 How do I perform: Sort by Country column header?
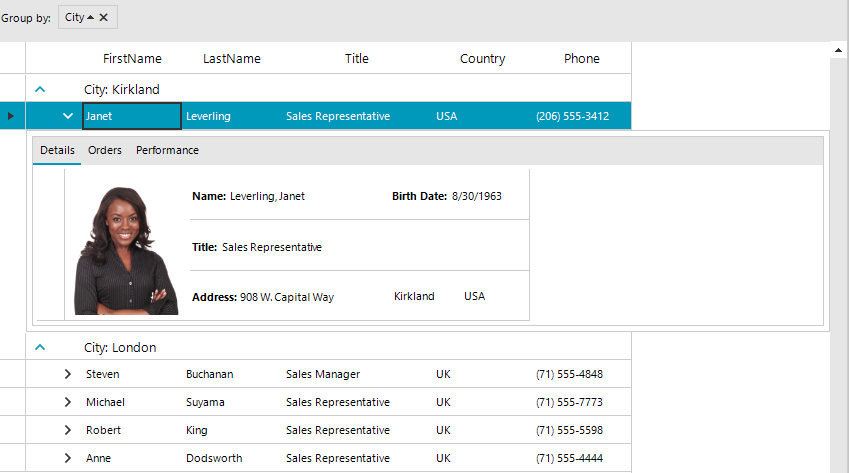click(482, 58)
